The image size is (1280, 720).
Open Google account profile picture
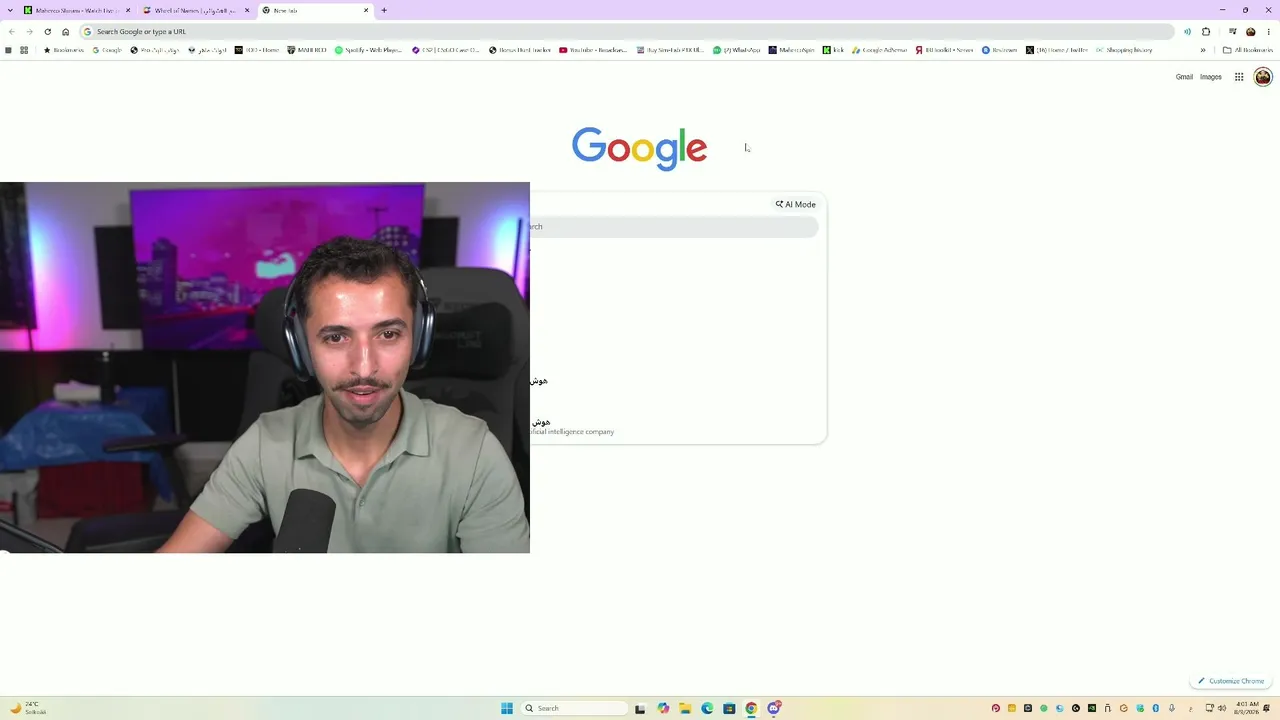click(x=1263, y=77)
